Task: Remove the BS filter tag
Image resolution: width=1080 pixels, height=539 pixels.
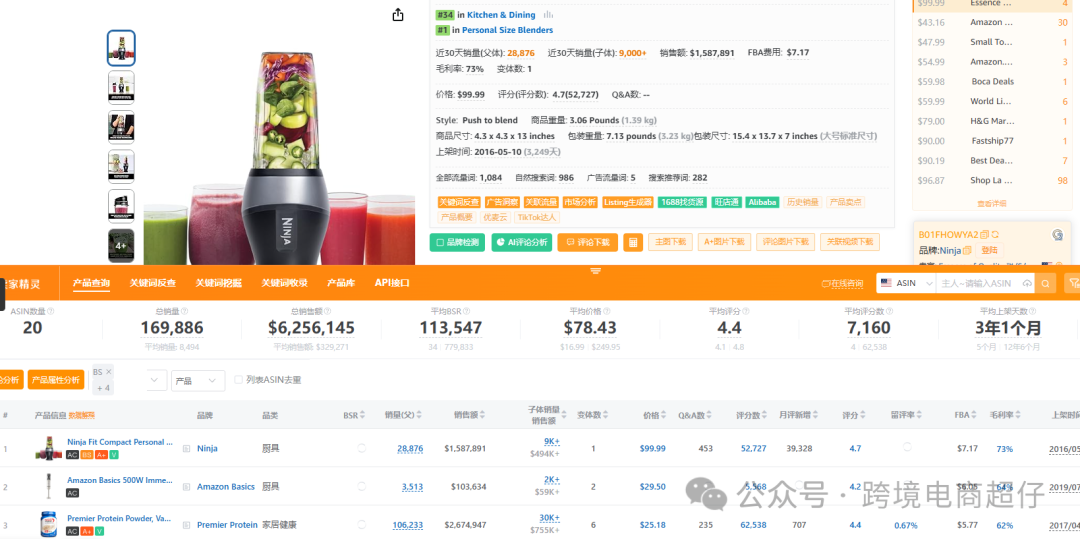Action: (x=108, y=372)
